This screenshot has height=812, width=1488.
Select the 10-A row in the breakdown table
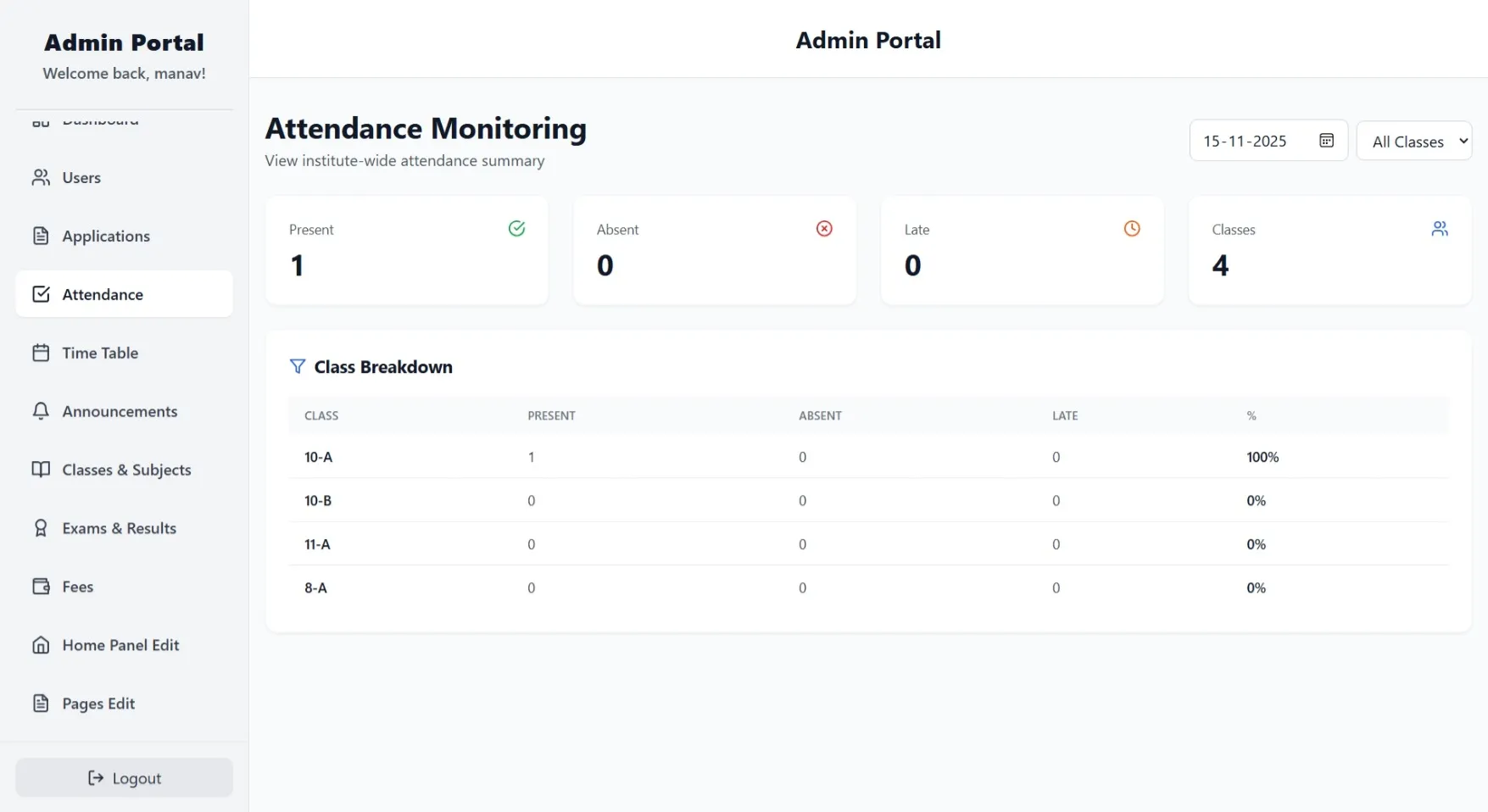coord(318,457)
